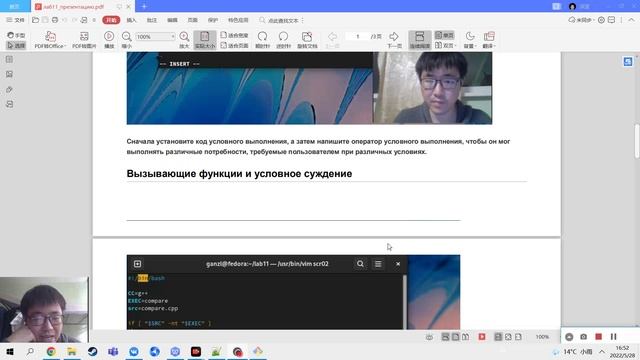Open the File menu
The image size is (640, 360).
(16, 20)
